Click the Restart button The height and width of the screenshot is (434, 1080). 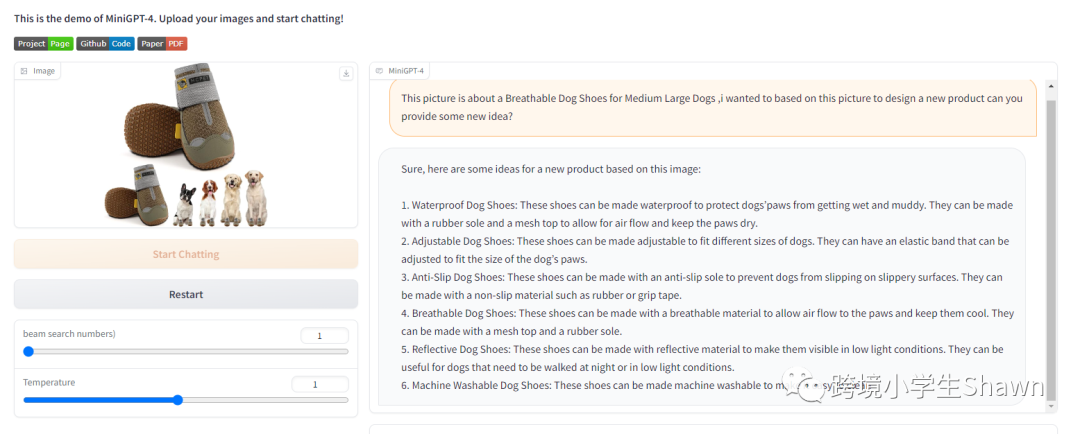coord(186,294)
